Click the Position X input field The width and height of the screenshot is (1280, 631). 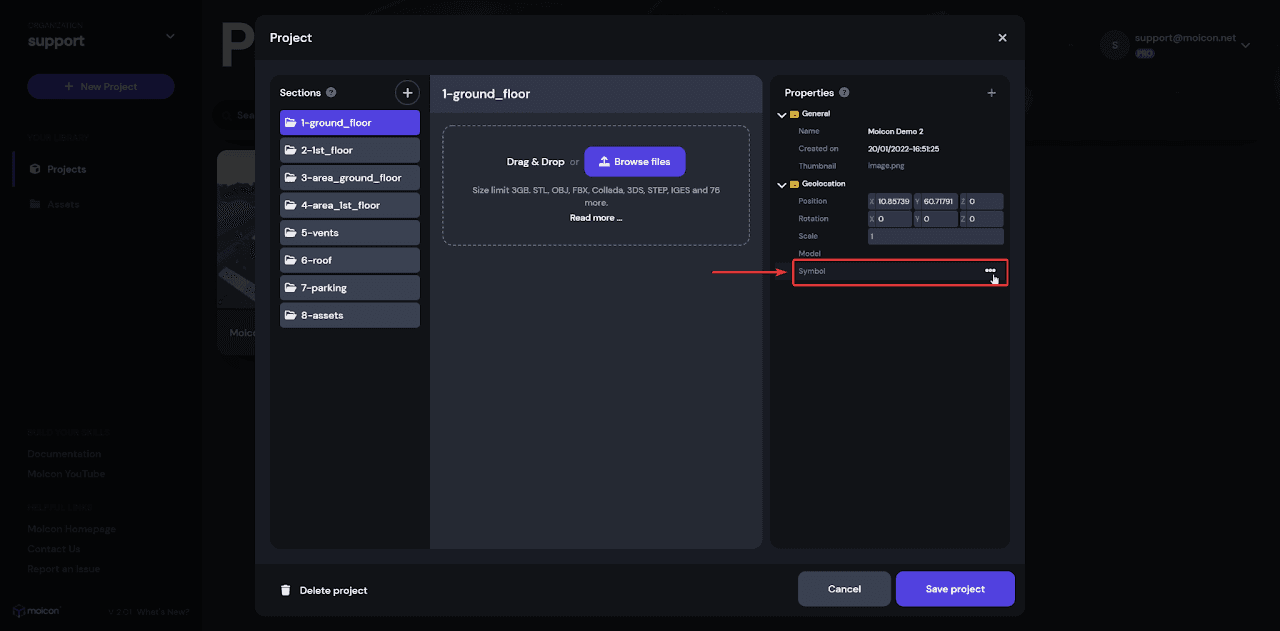pyautogui.click(x=893, y=202)
